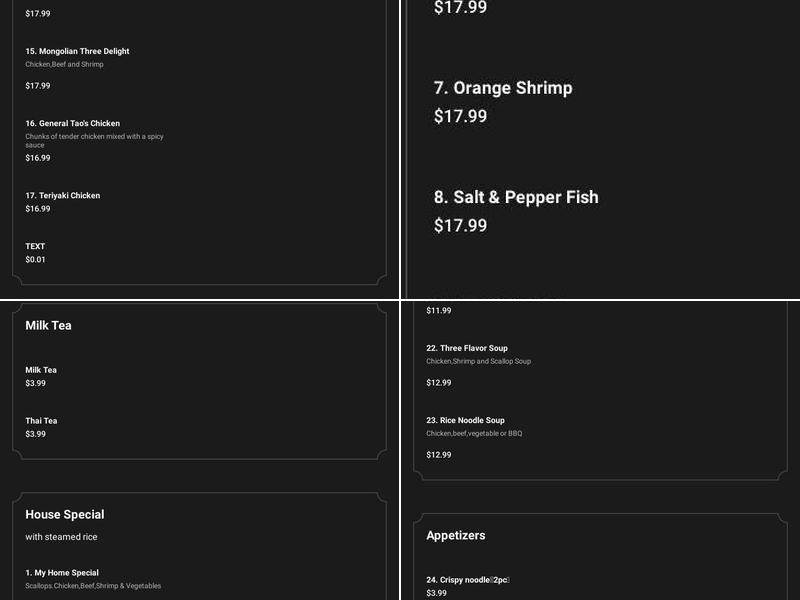
Task: Click the TEXT placeholder item
Action: (x=35, y=246)
